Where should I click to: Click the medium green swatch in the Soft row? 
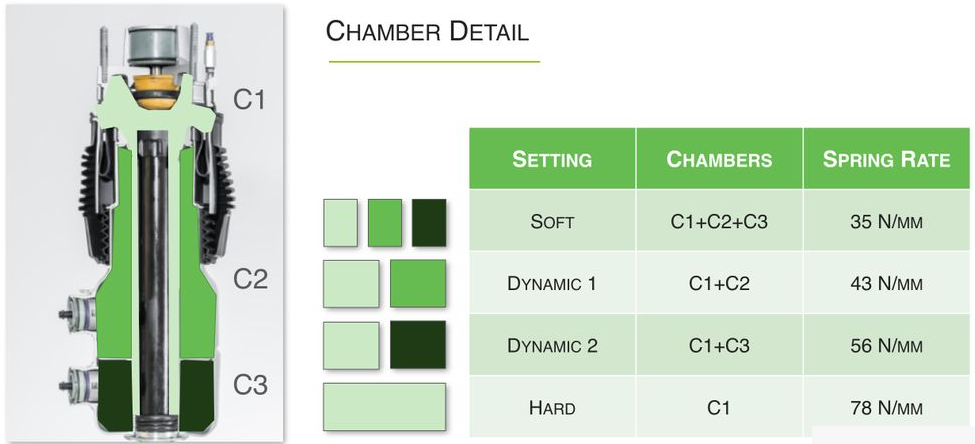(x=385, y=223)
